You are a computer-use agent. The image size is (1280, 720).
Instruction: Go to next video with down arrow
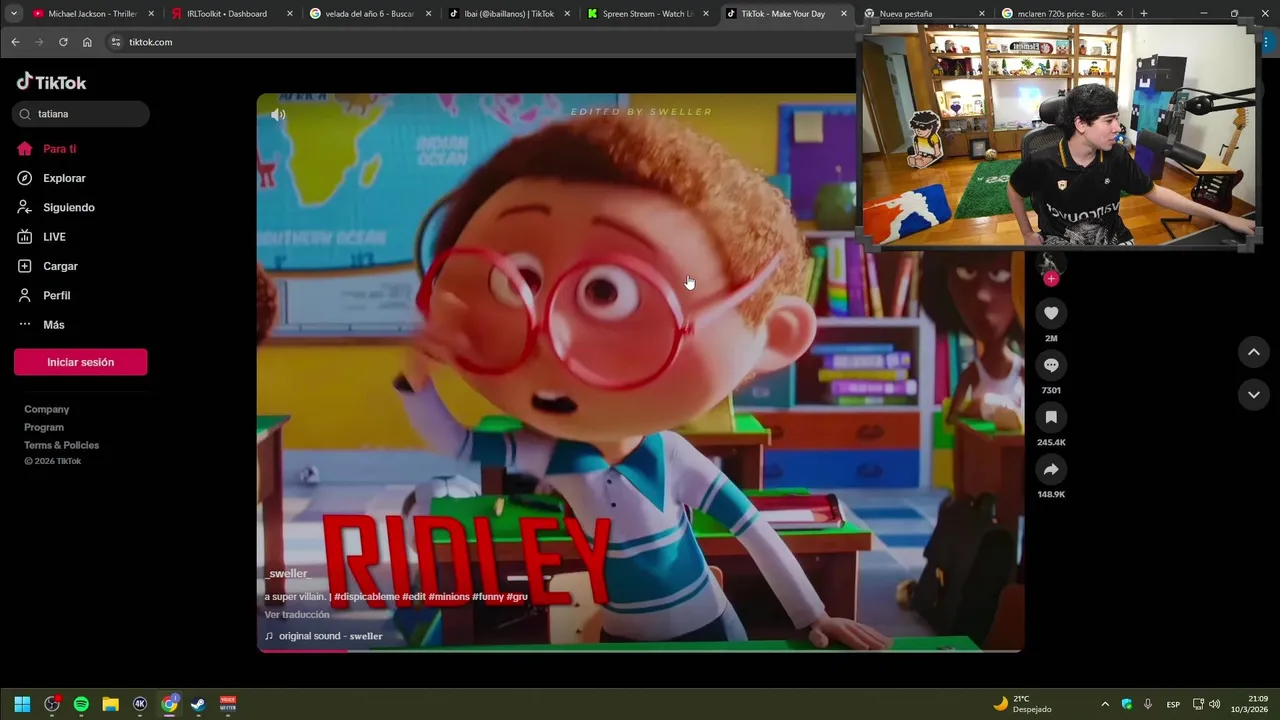point(1253,395)
